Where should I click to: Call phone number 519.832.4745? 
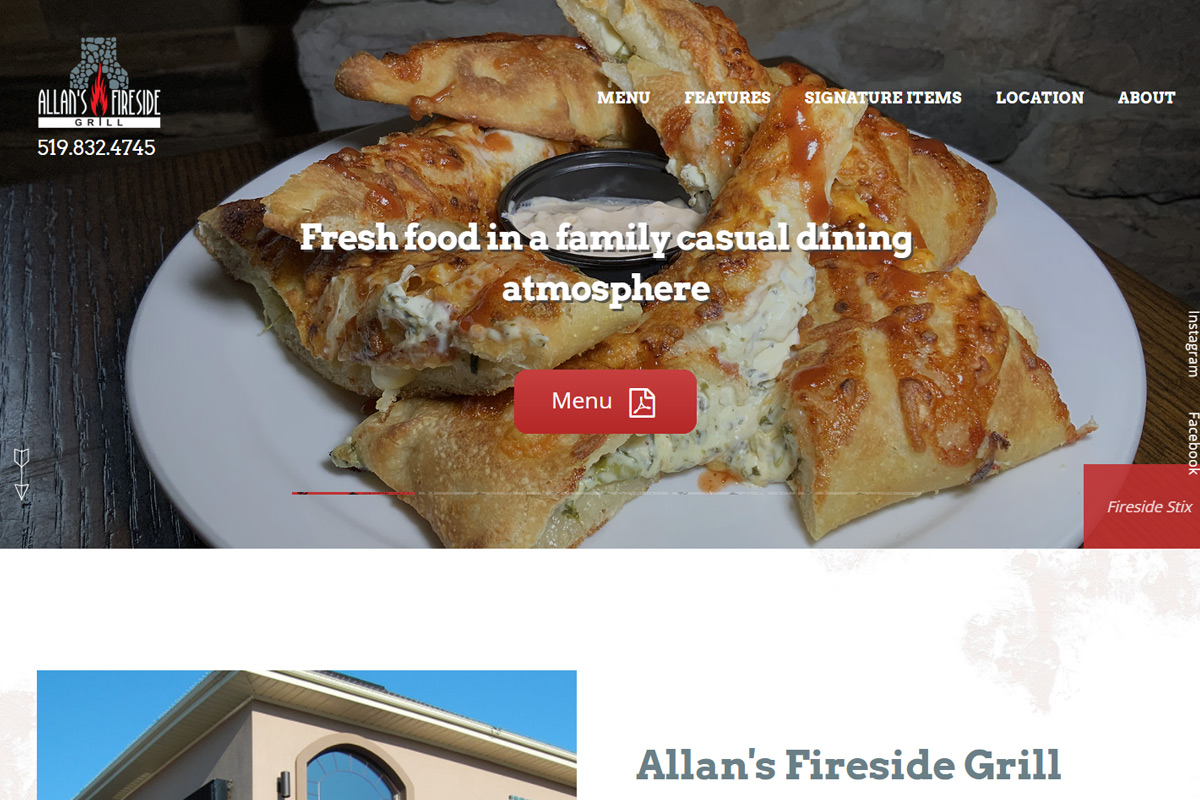point(97,148)
